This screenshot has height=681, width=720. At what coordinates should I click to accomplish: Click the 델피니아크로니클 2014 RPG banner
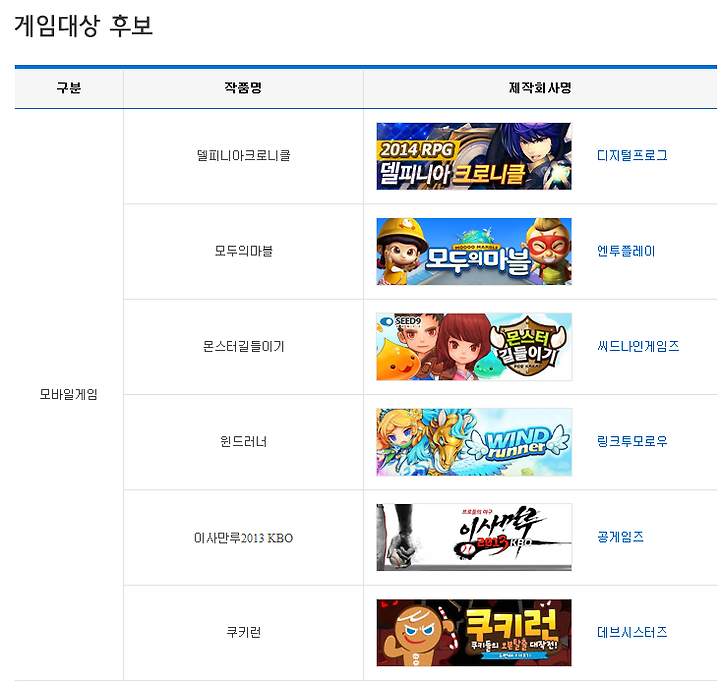[x=474, y=156]
